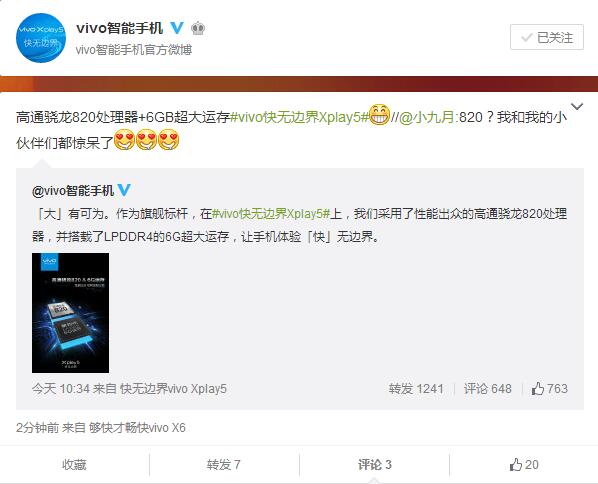Click 转发 1241 on the original post
Screen dimensions: 598x484
[416, 389]
